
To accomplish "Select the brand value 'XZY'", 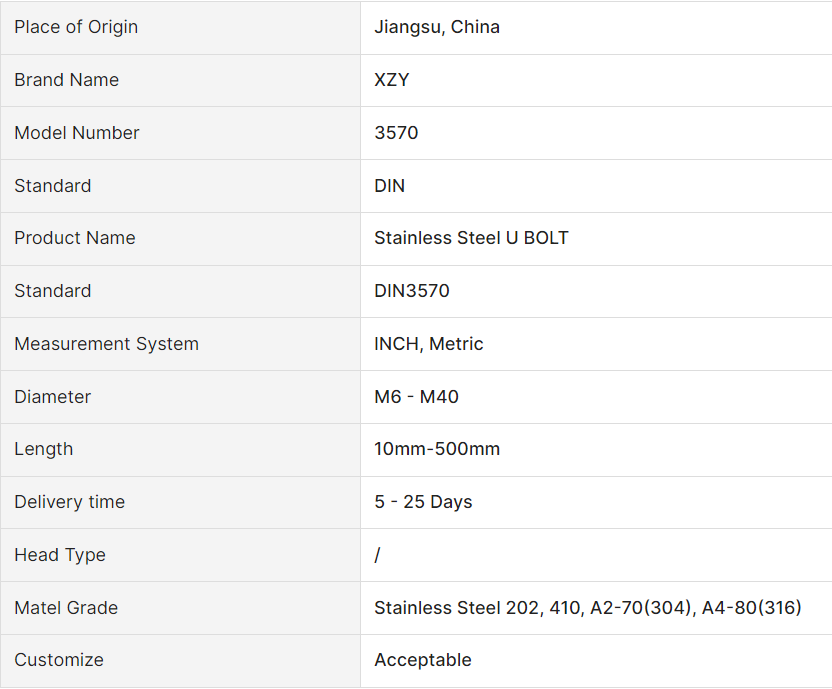I will (x=392, y=80).
